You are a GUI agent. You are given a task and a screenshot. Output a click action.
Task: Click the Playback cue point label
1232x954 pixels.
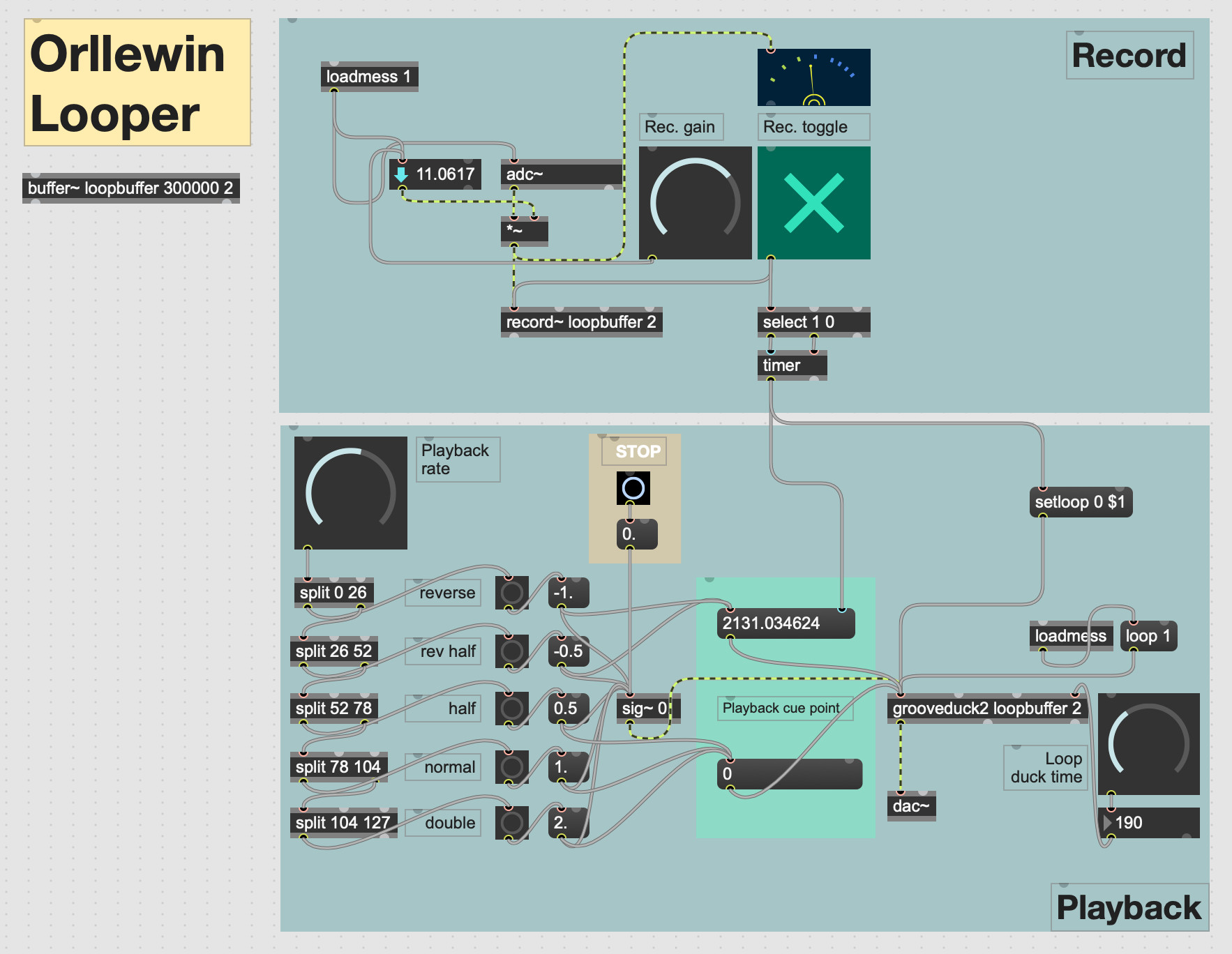[786, 709]
